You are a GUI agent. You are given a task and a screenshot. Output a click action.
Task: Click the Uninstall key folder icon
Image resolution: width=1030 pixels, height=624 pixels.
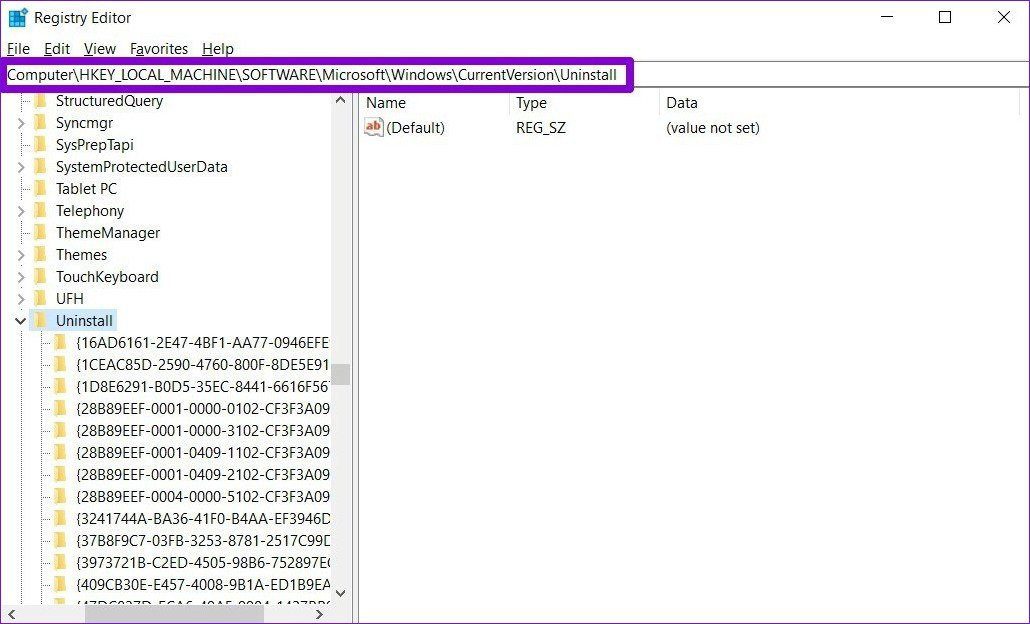pos(41,321)
